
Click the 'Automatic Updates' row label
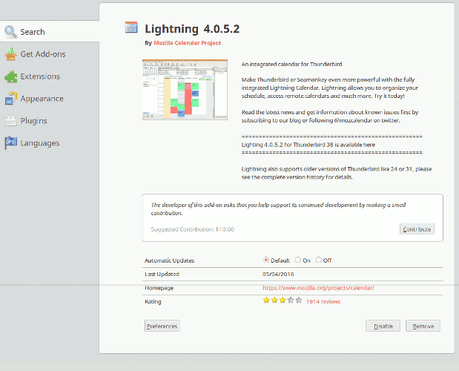[169, 260]
